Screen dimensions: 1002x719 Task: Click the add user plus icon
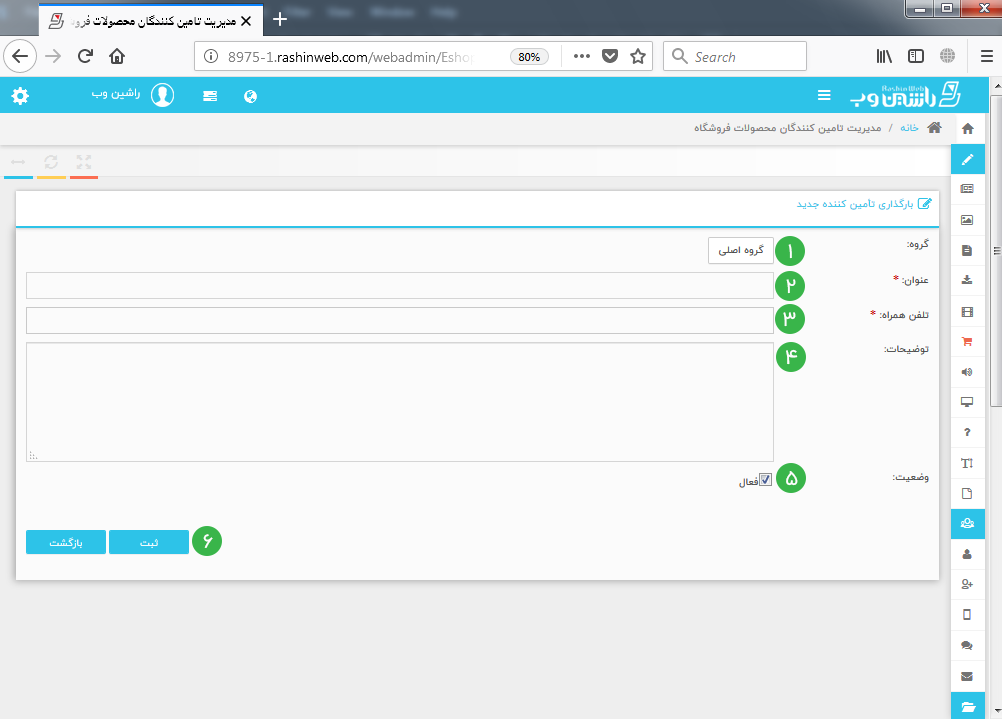(967, 584)
